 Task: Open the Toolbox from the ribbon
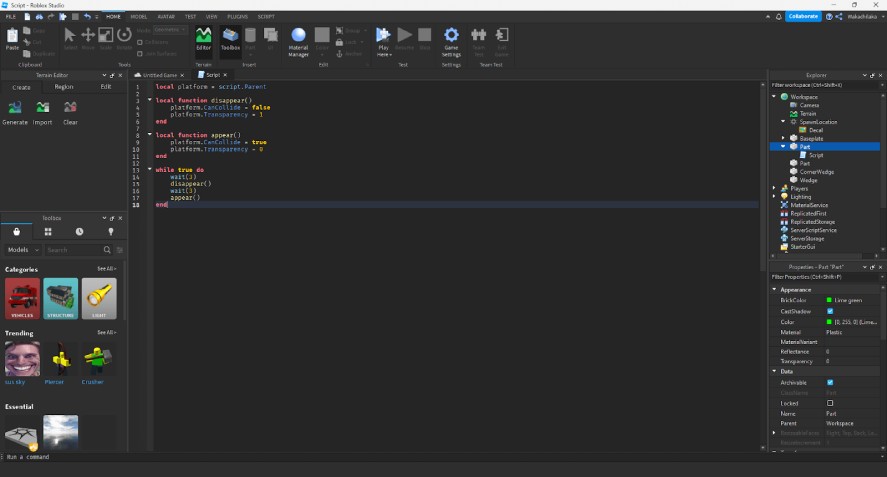coord(230,40)
